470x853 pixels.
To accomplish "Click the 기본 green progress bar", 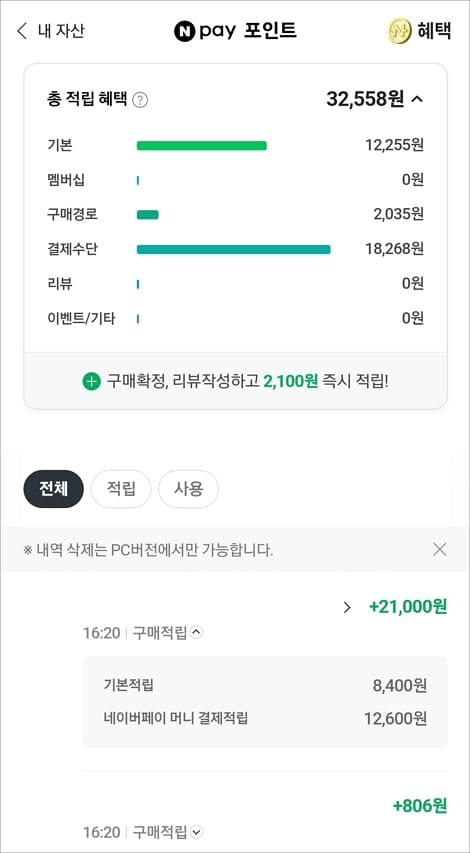I will pos(201,145).
